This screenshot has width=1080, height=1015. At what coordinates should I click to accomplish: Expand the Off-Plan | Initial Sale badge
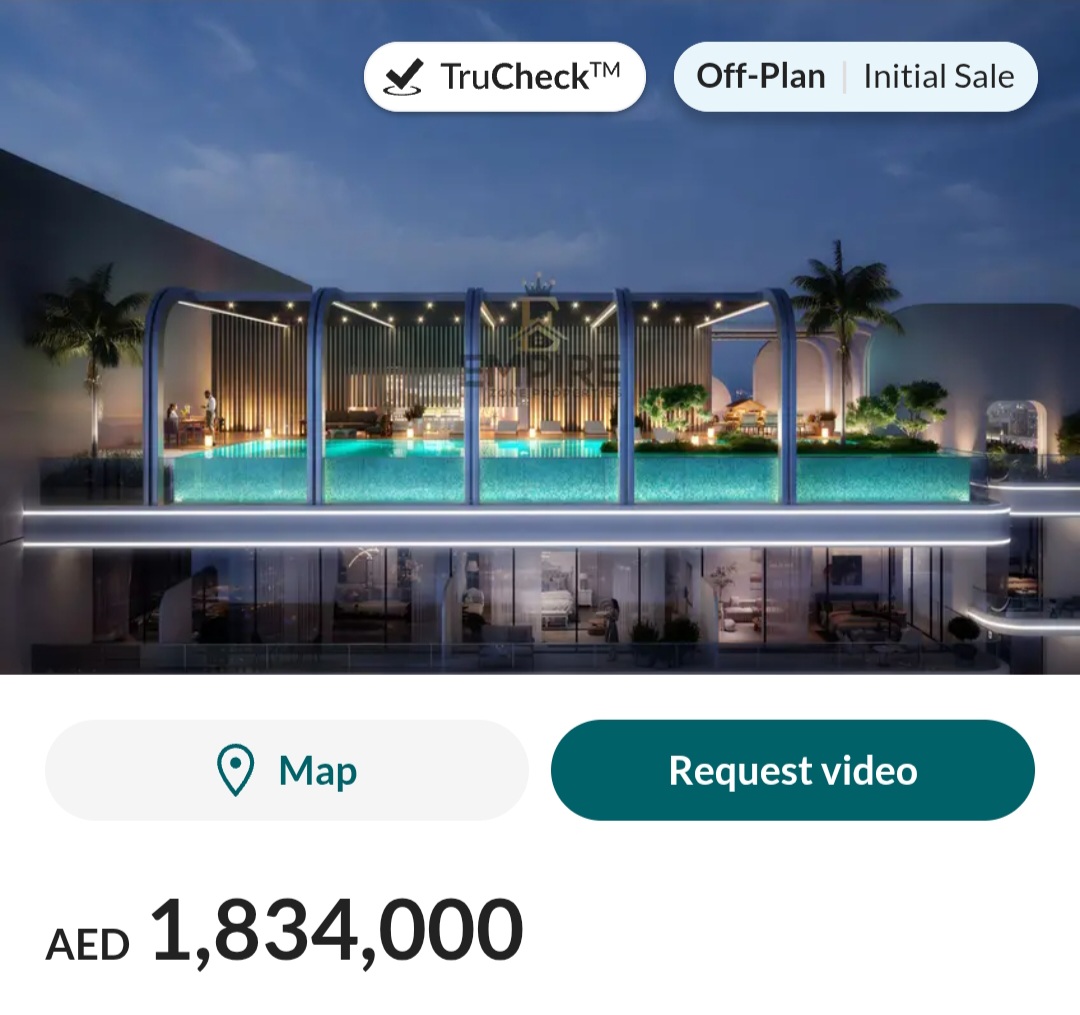(x=855, y=75)
